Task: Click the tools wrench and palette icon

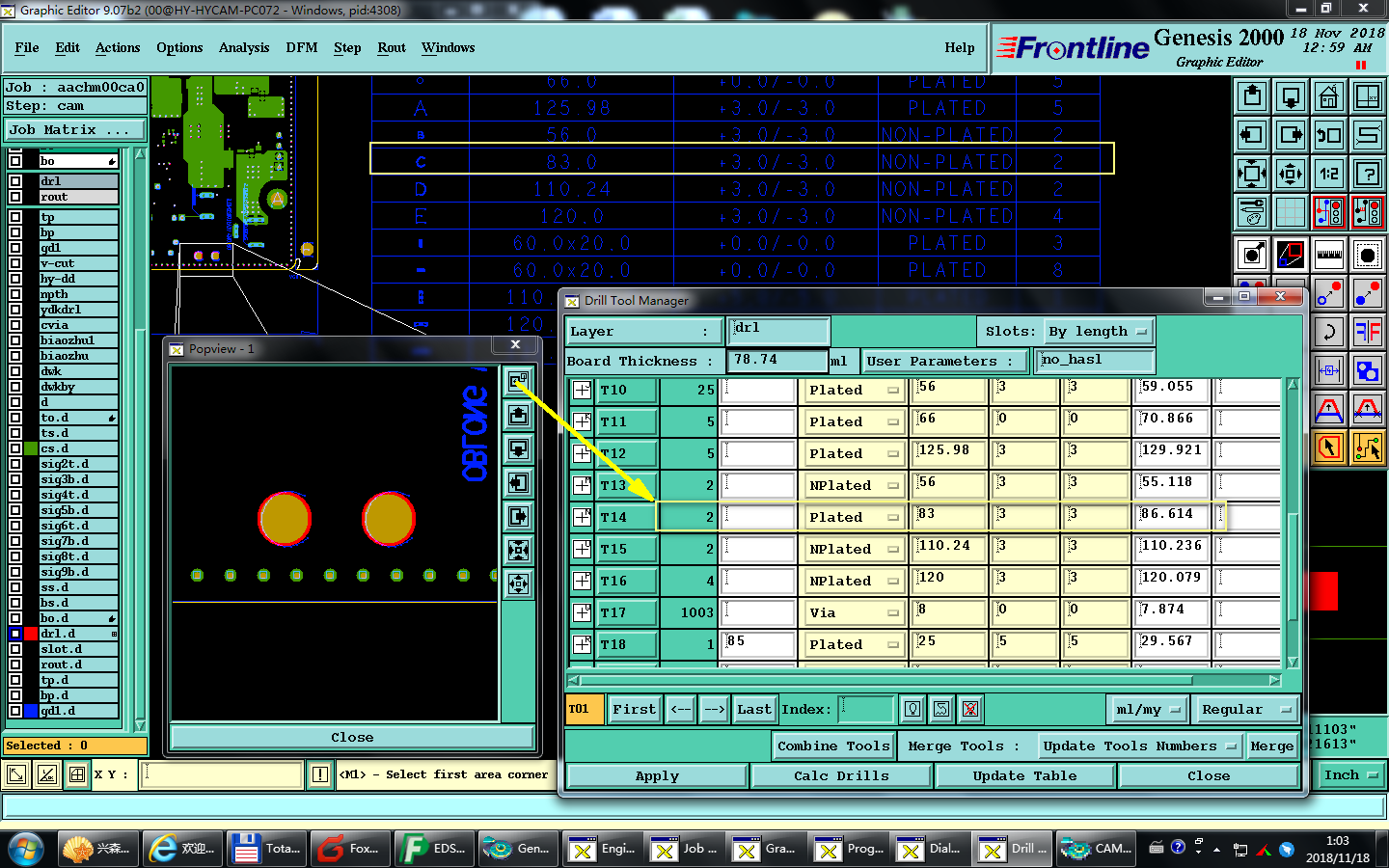Action: (x=1252, y=212)
